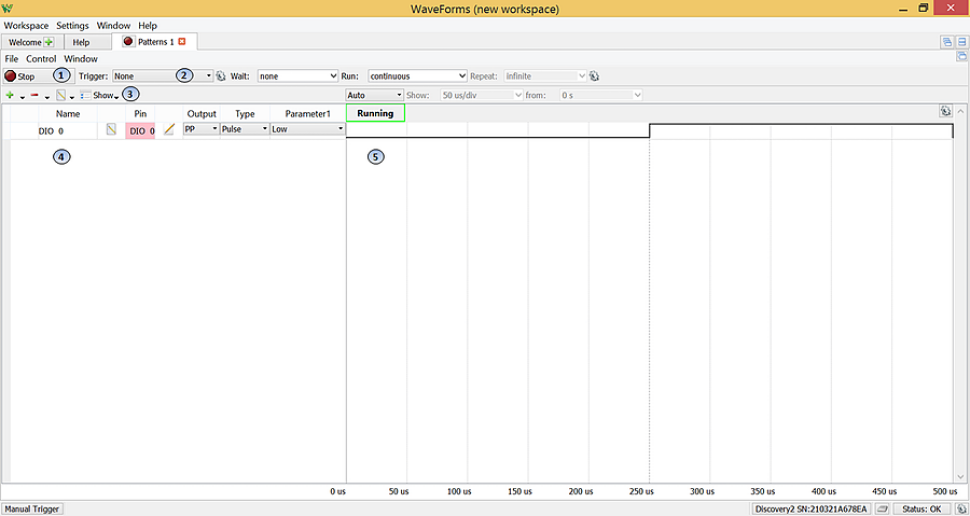Click the 250 us time axis label
Viewport: 970px width, 516px height.
point(642,491)
